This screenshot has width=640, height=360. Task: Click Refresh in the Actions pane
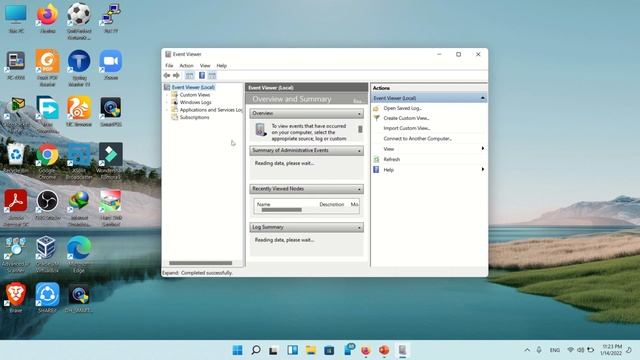click(391, 160)
